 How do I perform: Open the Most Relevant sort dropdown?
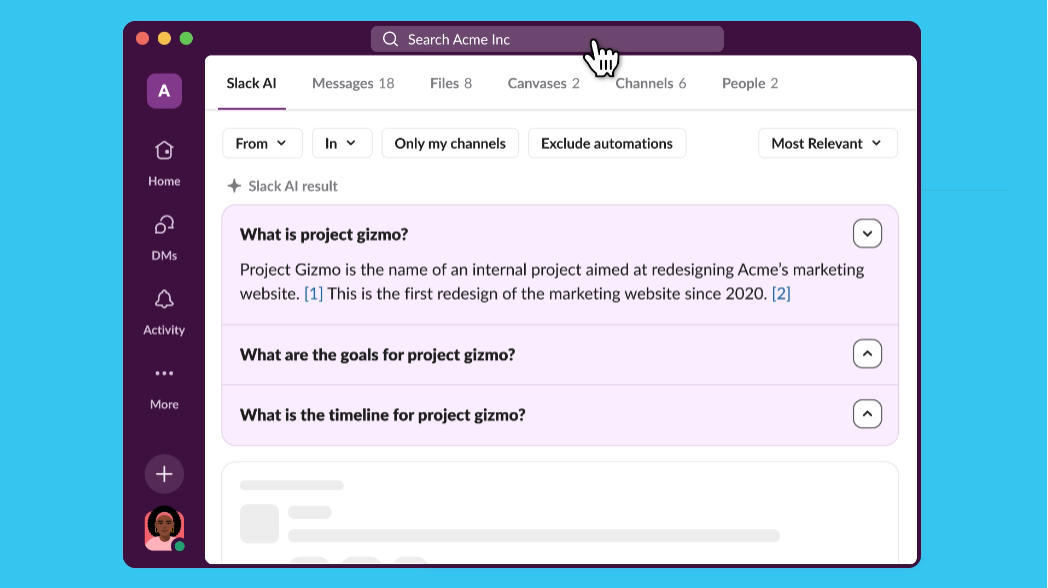click(827, 143)
